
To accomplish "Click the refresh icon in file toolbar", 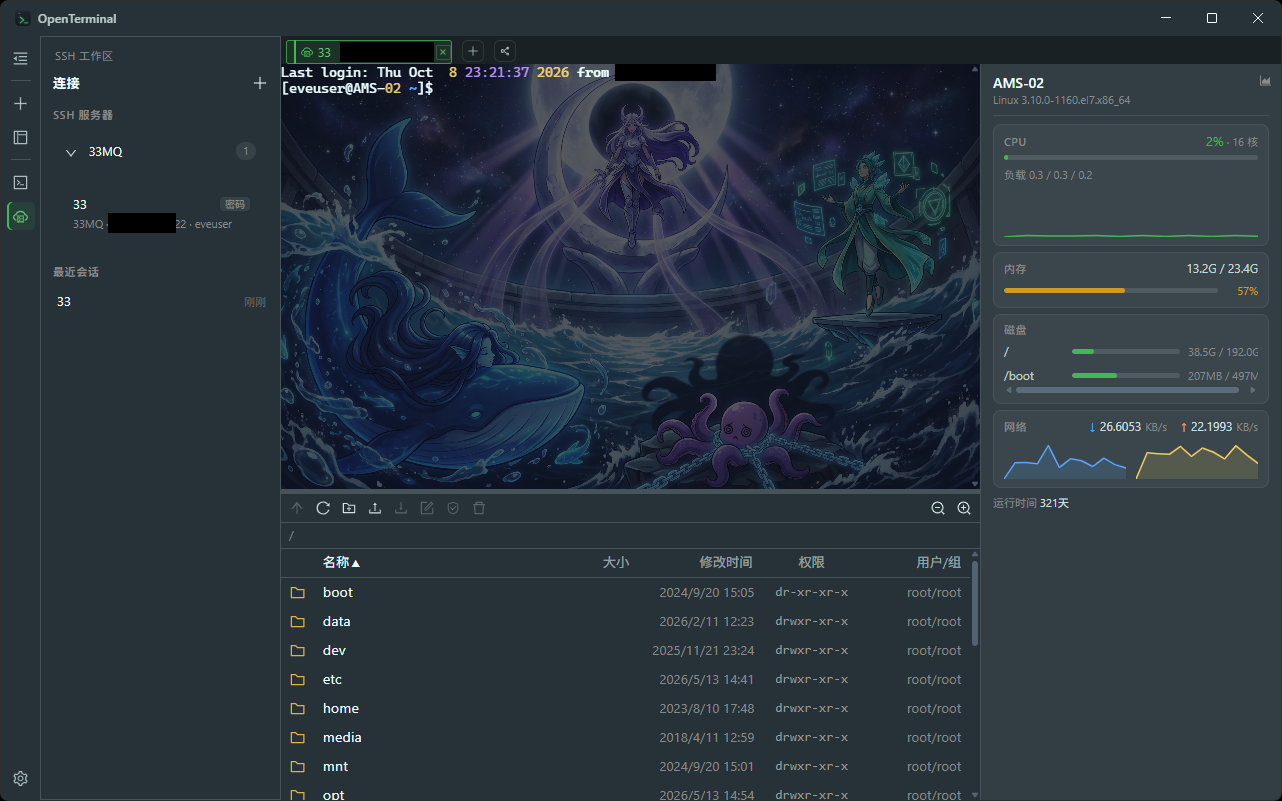I will click(x=323, y=508).
